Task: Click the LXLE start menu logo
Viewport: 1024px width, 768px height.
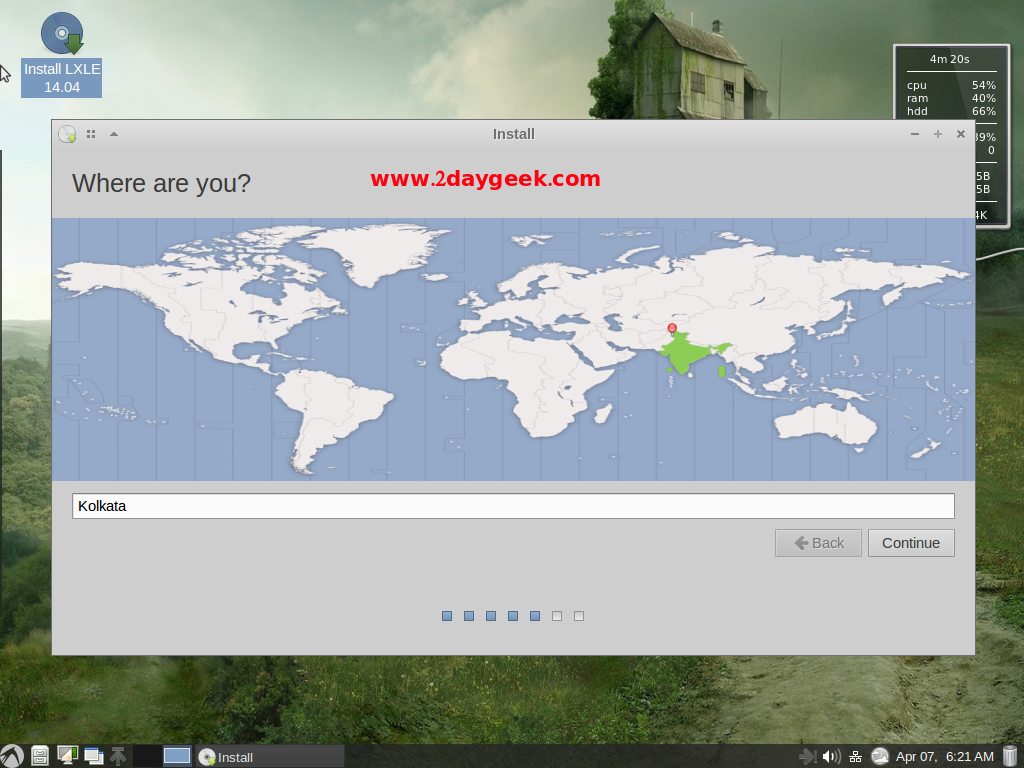Action: click(12, 756)
